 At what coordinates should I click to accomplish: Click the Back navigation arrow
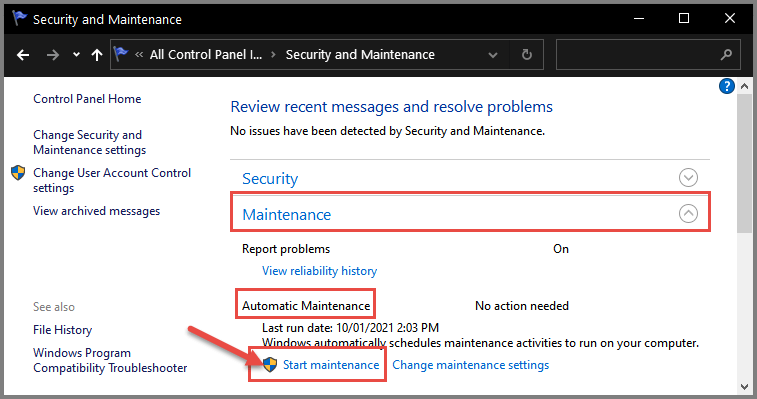[23, 55]
